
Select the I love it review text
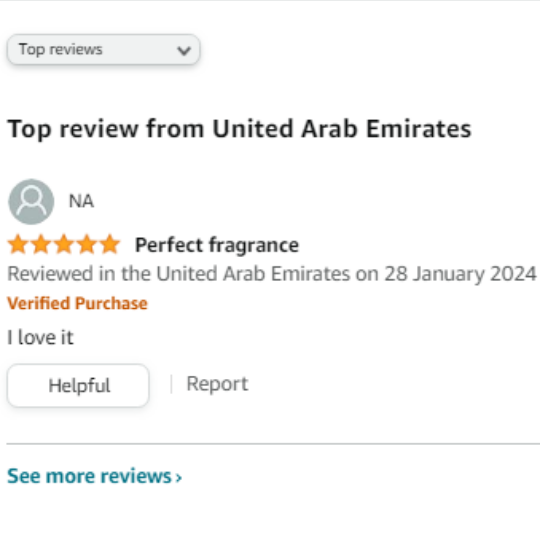[x=40, y=337]
